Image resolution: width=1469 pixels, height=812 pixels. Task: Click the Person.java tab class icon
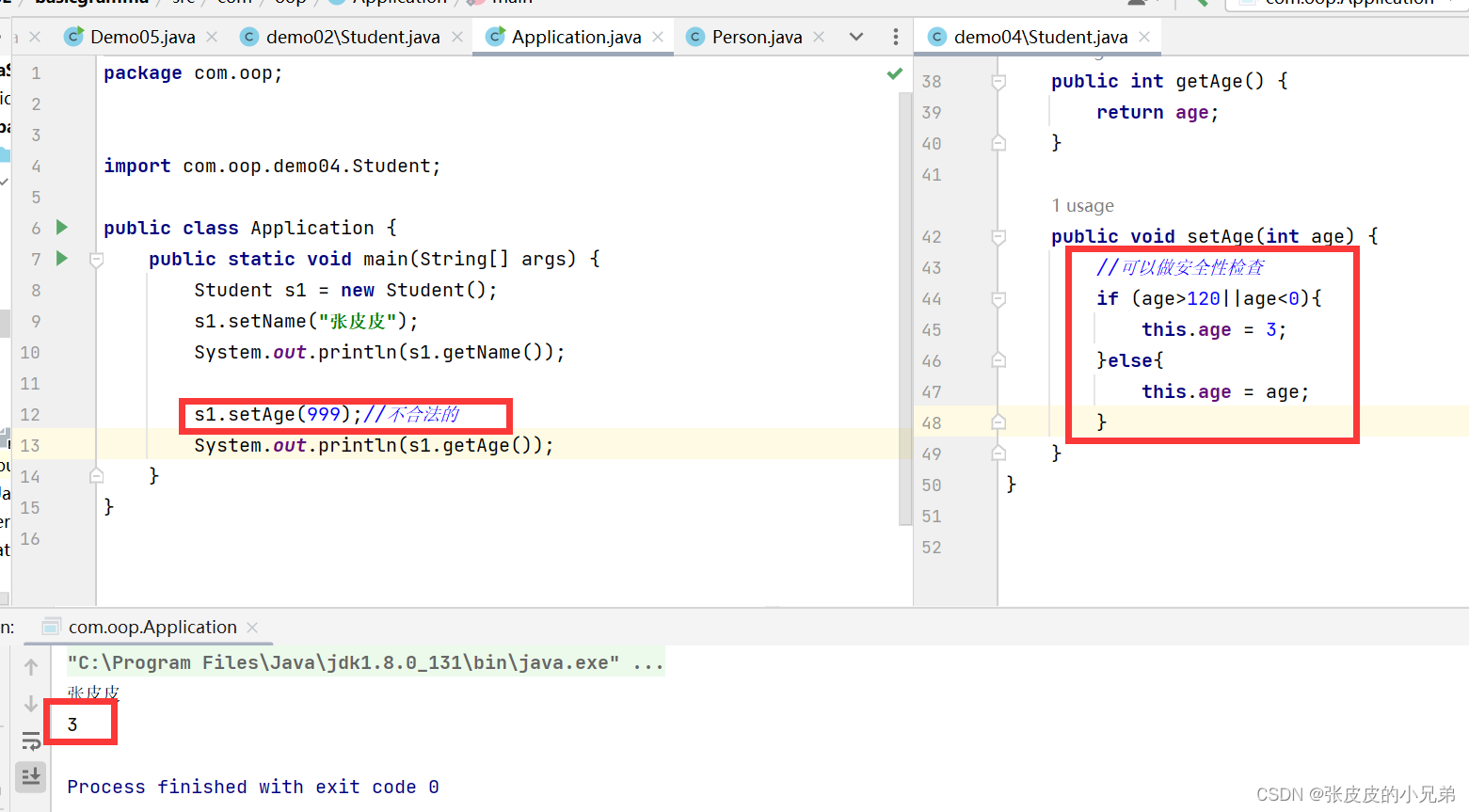pyautogui.click(x=695, y=37)
